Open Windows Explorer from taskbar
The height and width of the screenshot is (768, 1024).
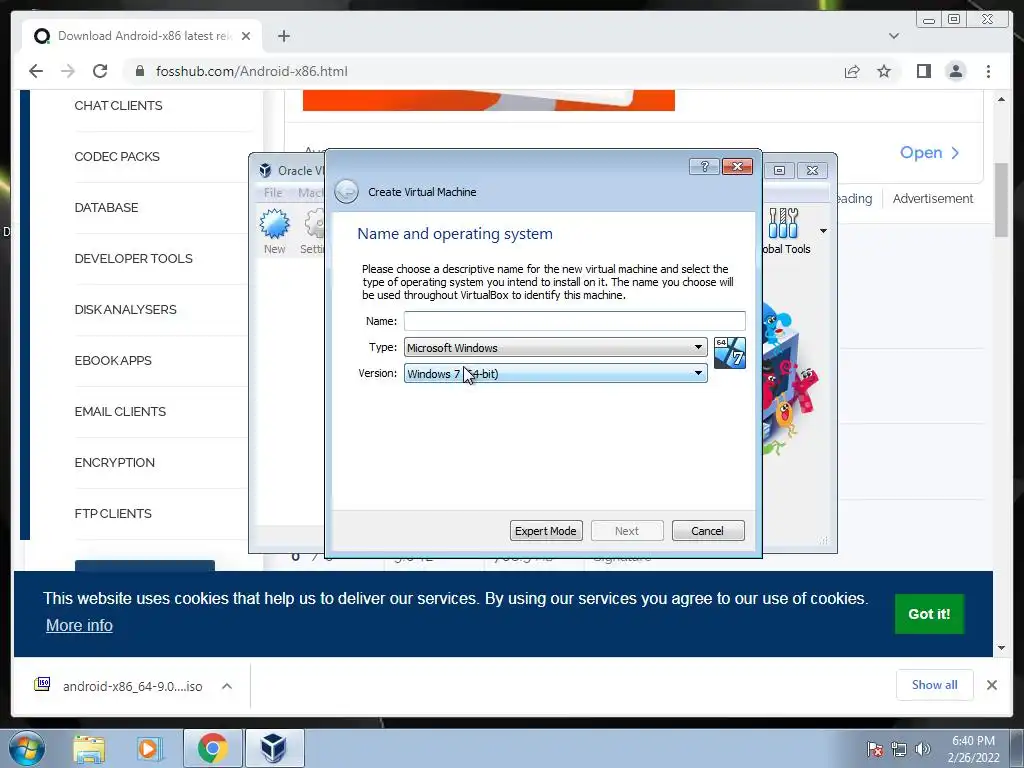(x=89, y=748)
